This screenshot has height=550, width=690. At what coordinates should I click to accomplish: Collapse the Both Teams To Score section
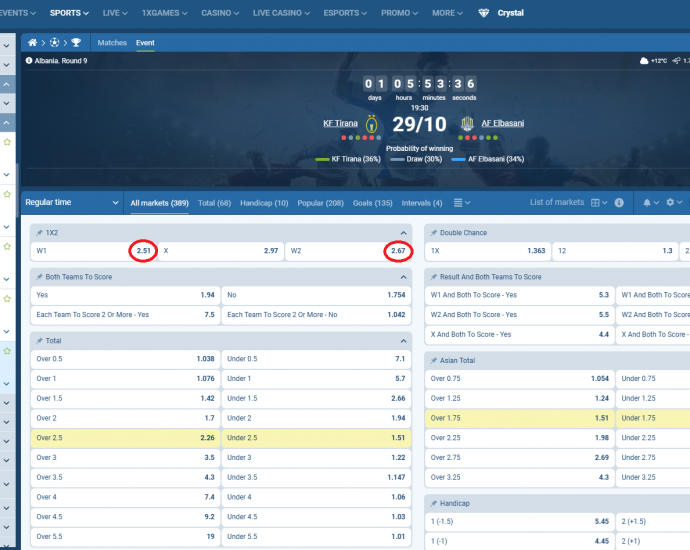[404, 277]
